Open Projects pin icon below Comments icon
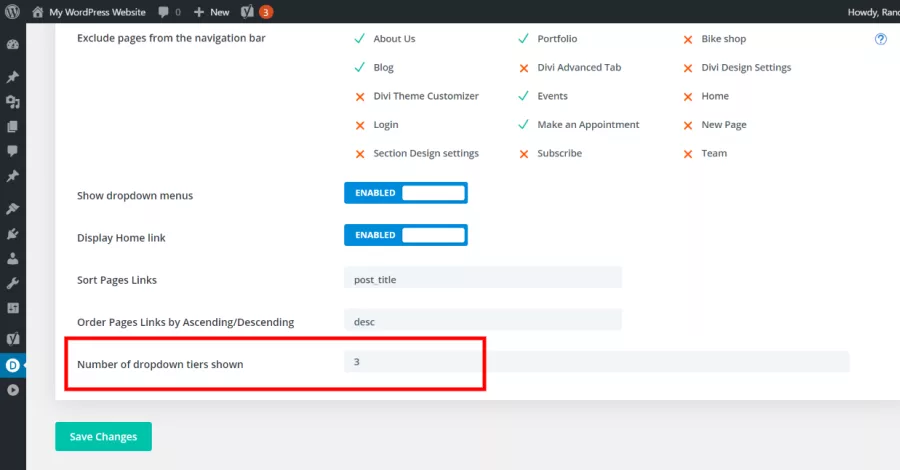Viewport: 900px width, 470px height. pos(13,176)
